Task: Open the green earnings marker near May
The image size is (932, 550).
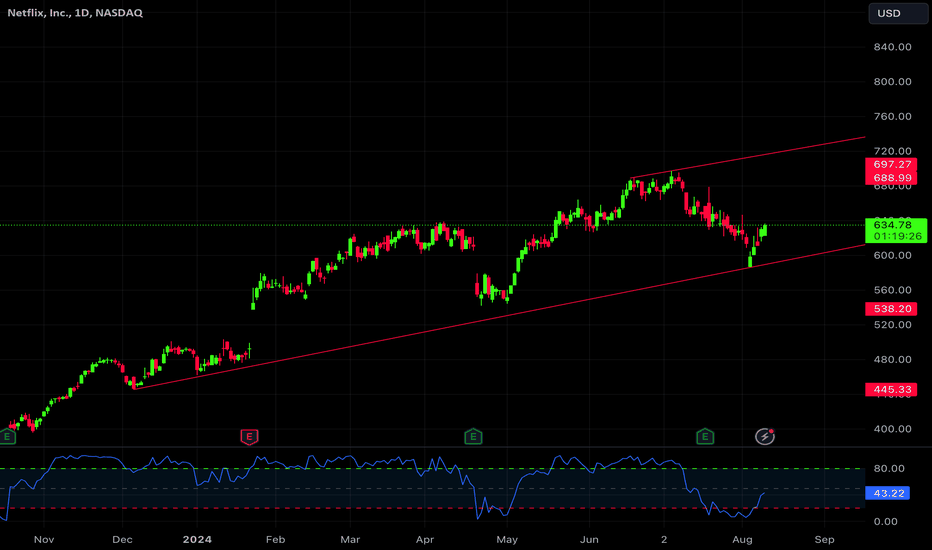Action: pos(473,437)
